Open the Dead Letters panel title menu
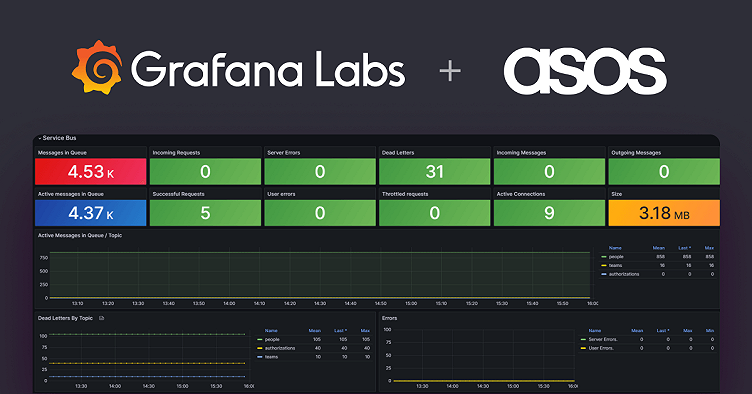 coord(398,153)
